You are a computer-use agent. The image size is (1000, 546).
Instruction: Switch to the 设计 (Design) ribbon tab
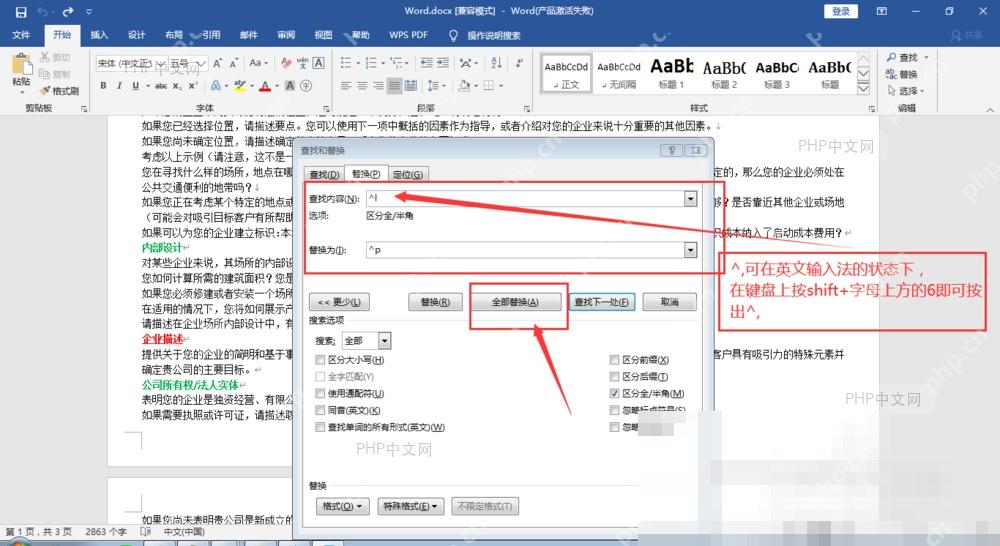136,35
